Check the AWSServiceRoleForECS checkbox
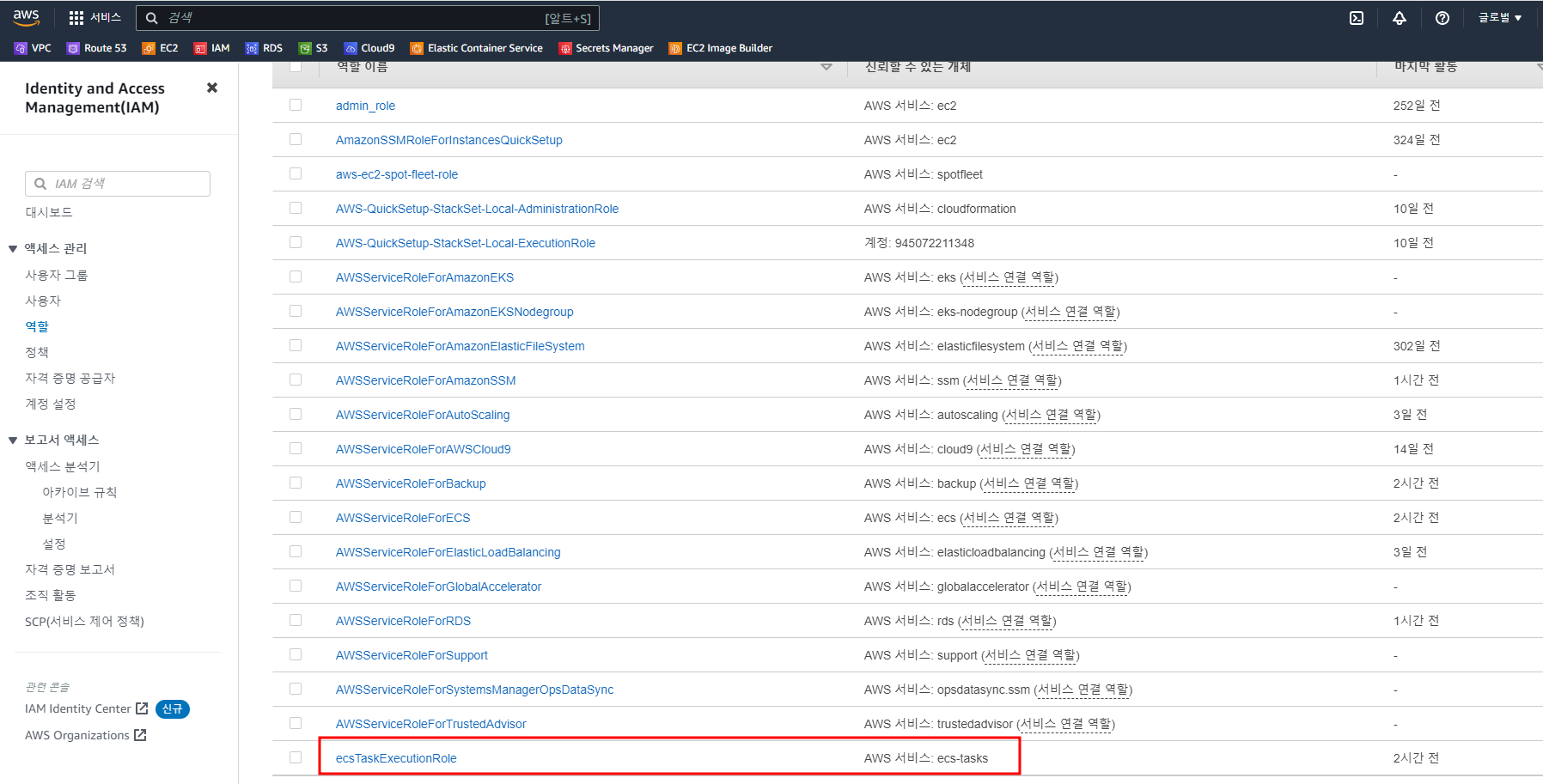This screenshot has height=784, width=1543. 296,517
